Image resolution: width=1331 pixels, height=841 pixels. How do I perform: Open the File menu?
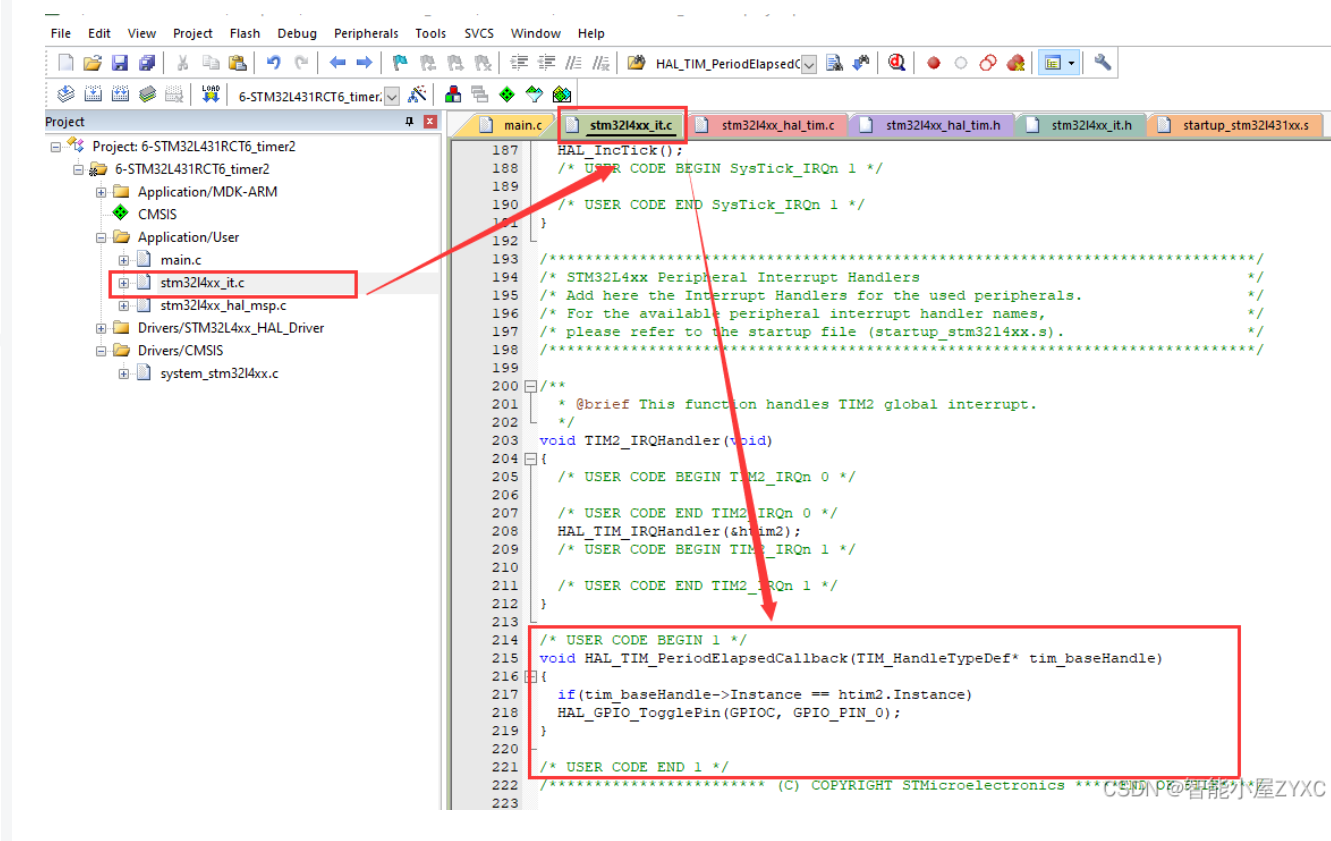pyautogui.click(x=61, y=33)
